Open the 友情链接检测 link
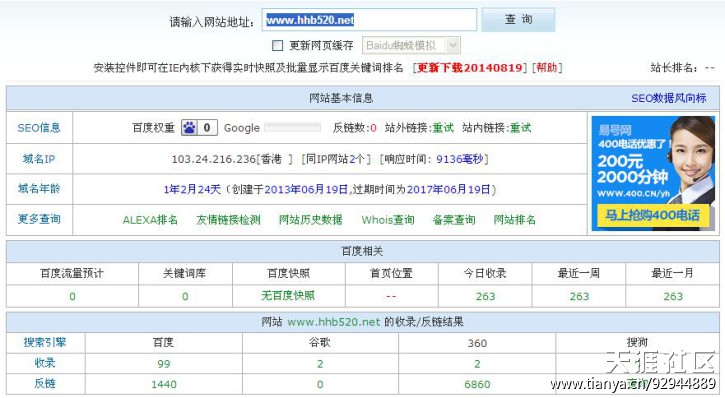 [228, 220]
